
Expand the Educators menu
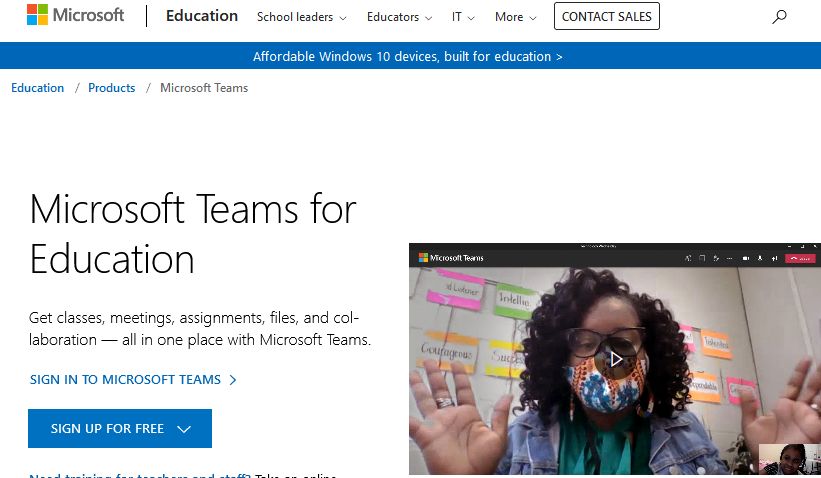(400, 17)
